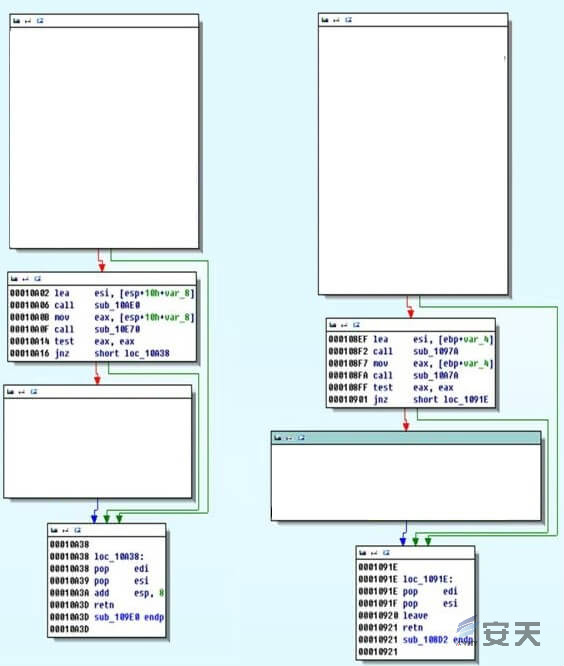Click the group icon on the 000108EF block header
Viewport: 564px width, 666px height.
pyautogui.click(x=356, y=325)
